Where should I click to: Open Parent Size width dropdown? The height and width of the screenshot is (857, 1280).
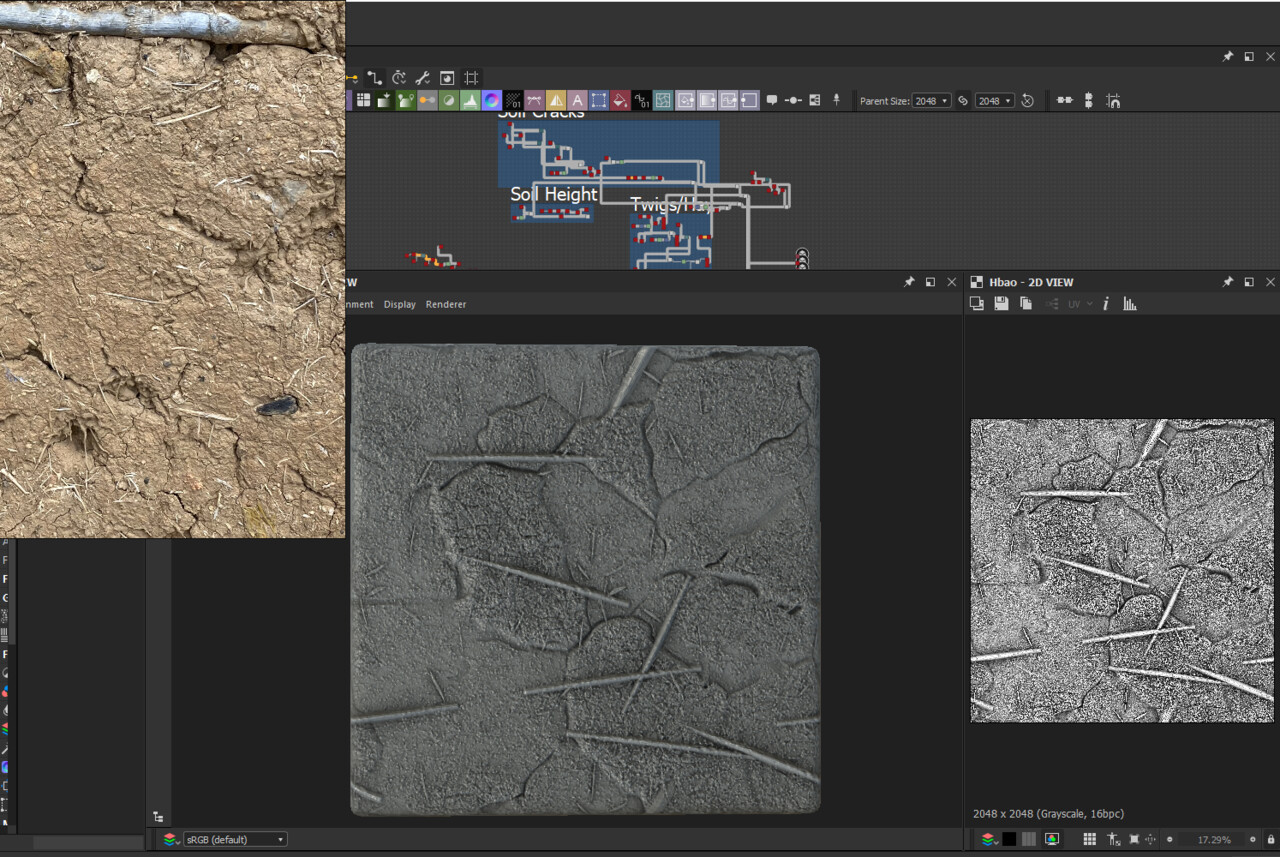pyautogui.click(x=931, y=101)
